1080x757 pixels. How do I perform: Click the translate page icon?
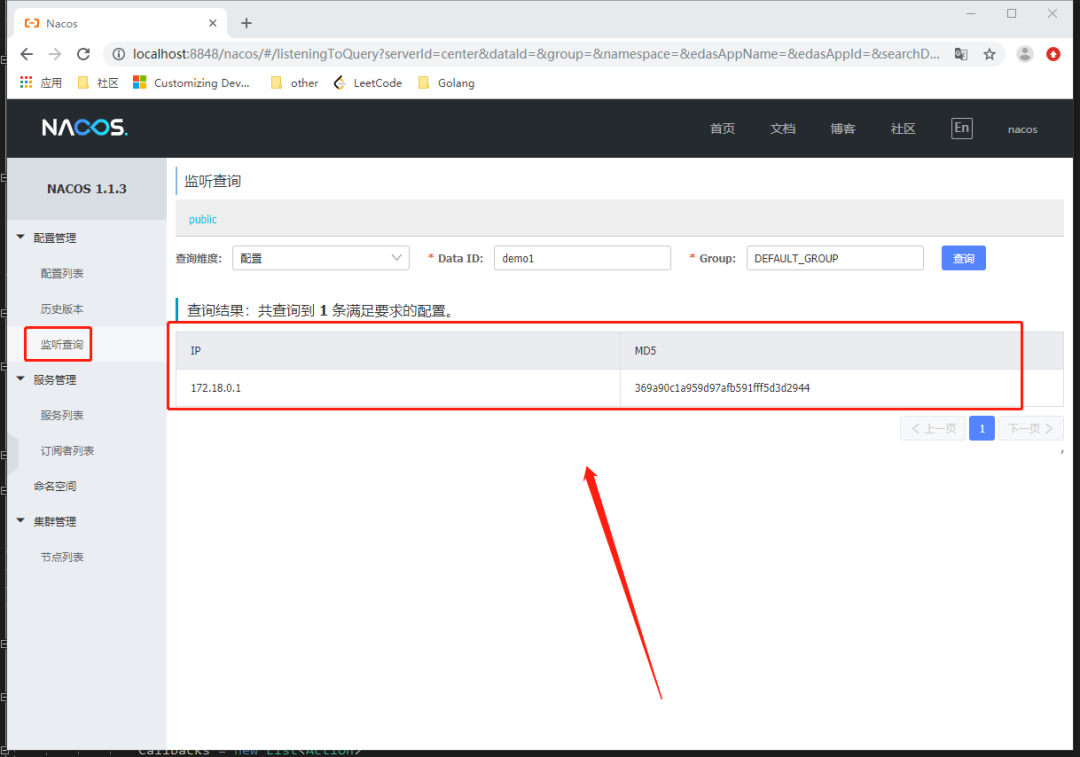[x=961, y=54]
